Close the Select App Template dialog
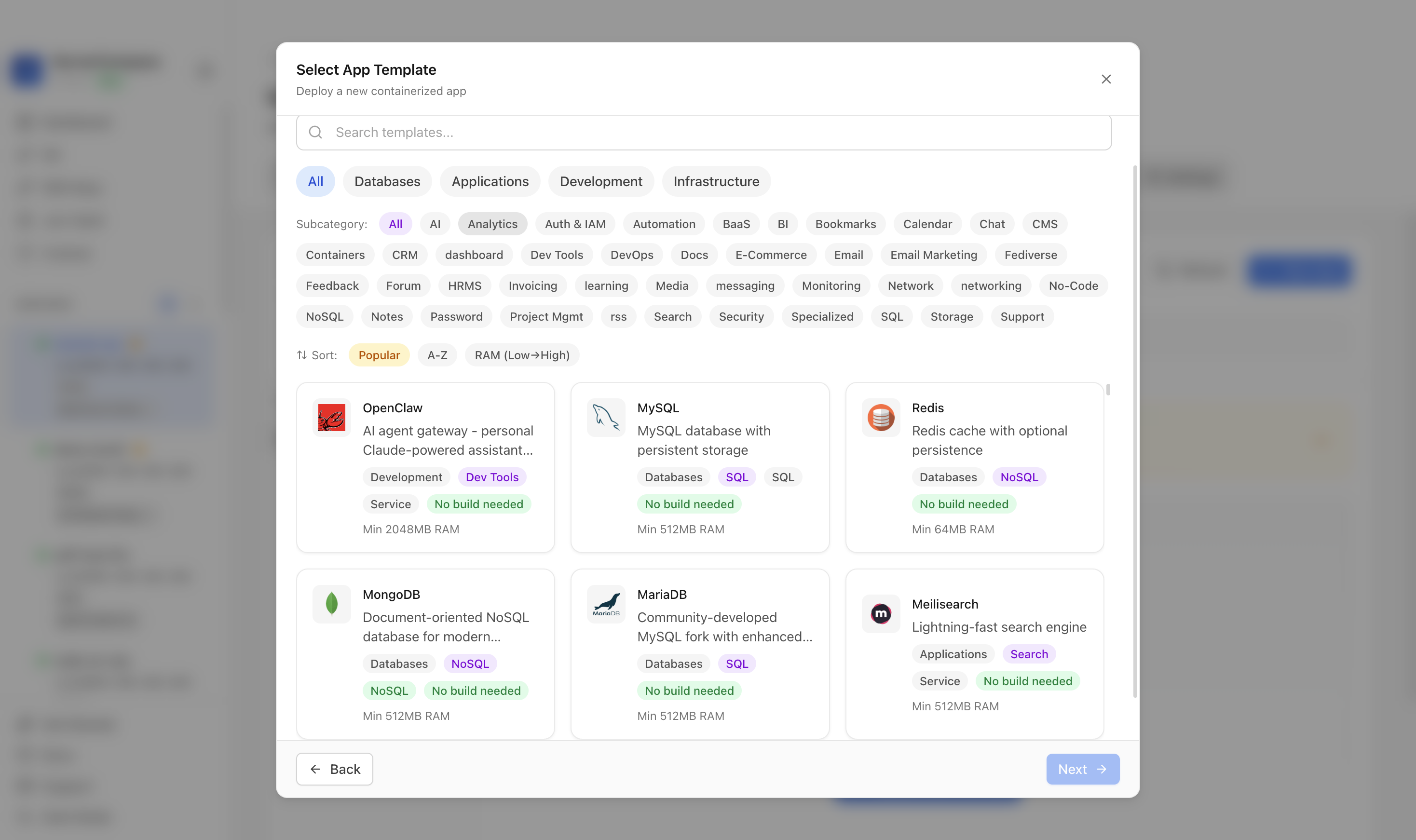This screenshot has width=1416, height=840. (x=1106, y=79)
